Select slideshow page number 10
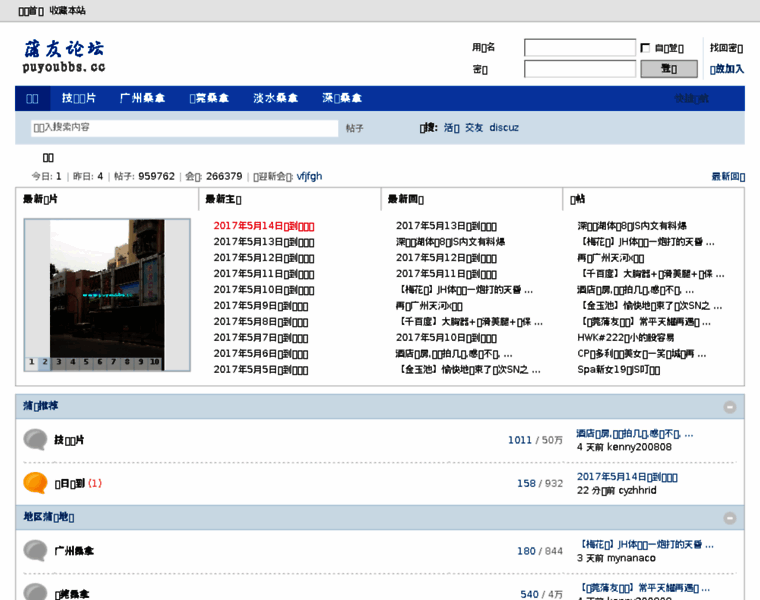 coord(154,362)
